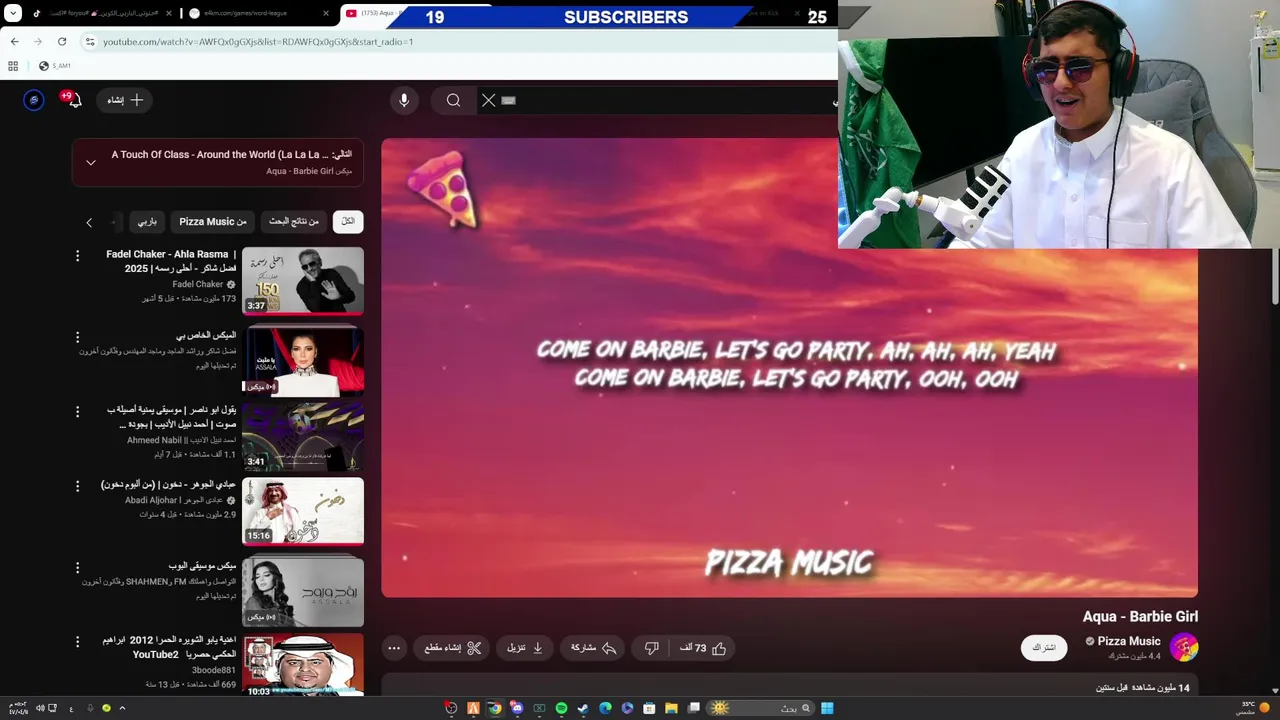
Task: Open the Ahmeed Nabil video thumbnail
Action: tap(303, 436)
